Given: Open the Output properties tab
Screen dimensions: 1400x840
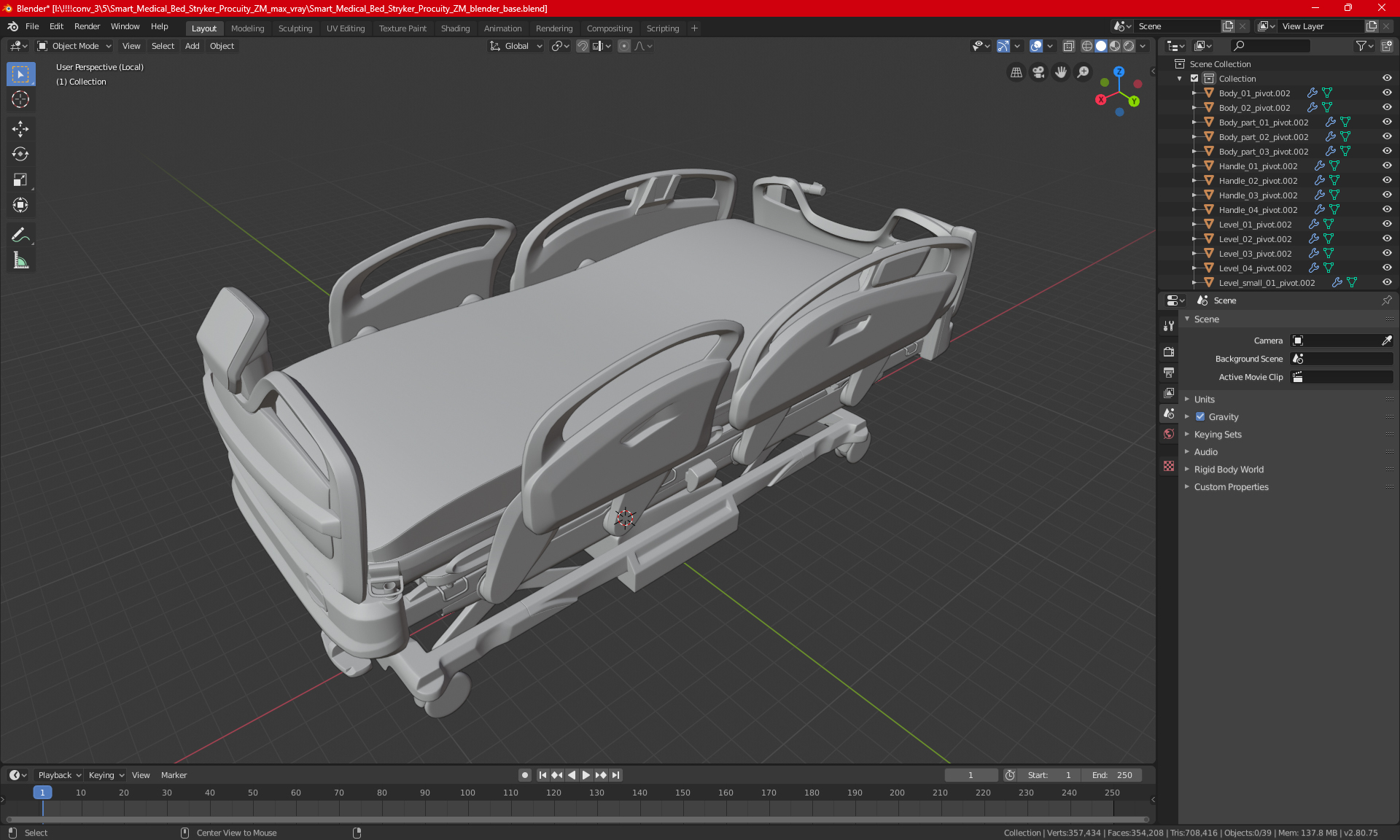Looking at the screenshot, I should (1169, 372).
